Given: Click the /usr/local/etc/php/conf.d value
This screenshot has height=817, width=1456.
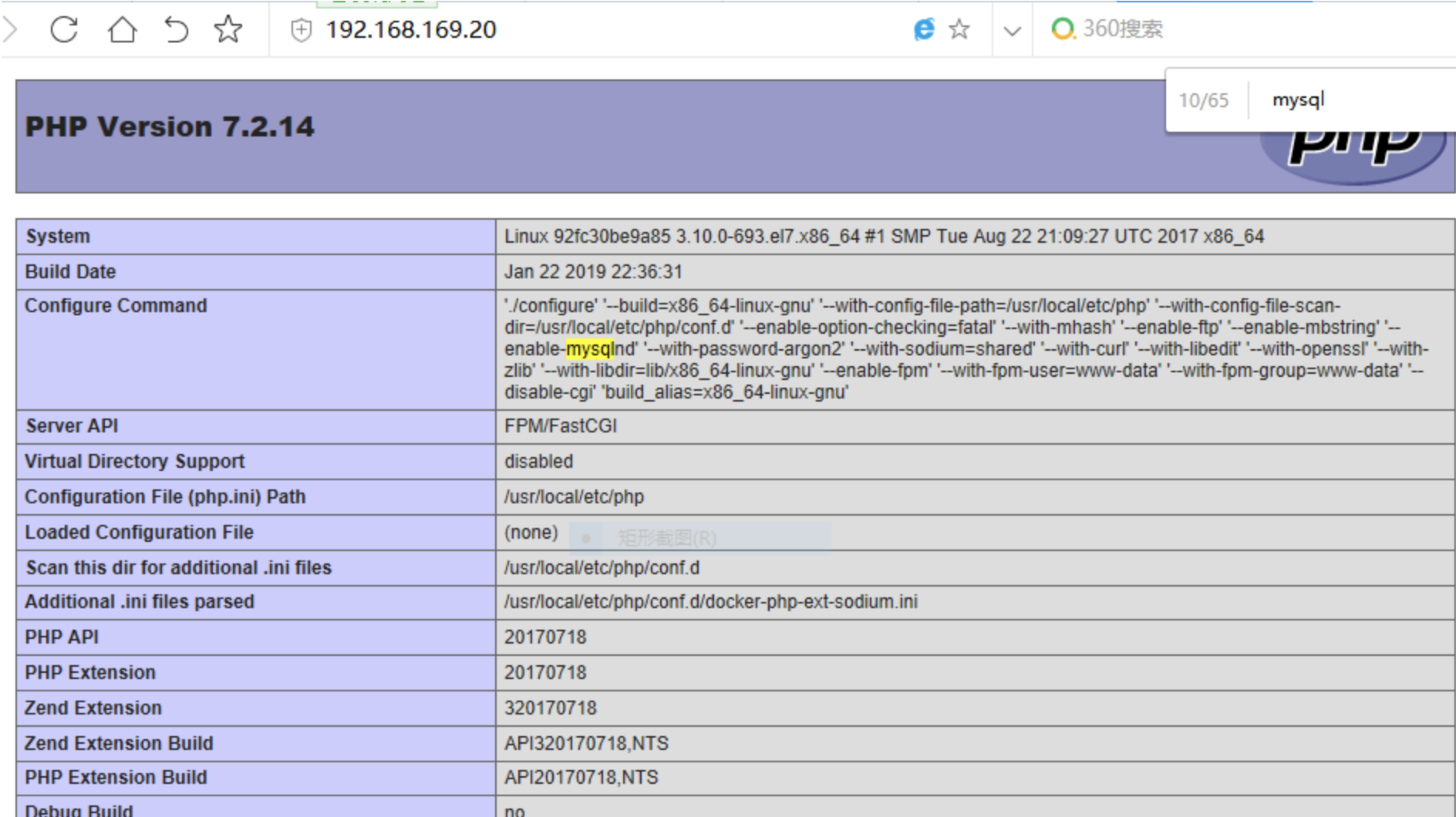Looking at the screenshot, I should pyautogui.click(x=602, y=568).
